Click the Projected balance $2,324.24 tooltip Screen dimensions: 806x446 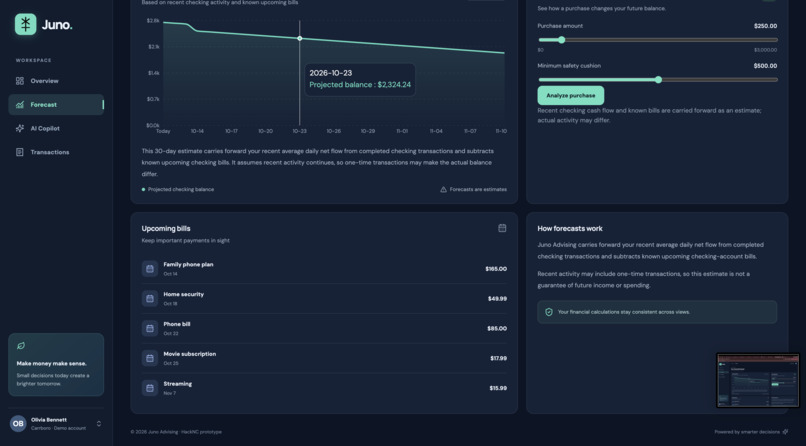(x=360, y=80)
